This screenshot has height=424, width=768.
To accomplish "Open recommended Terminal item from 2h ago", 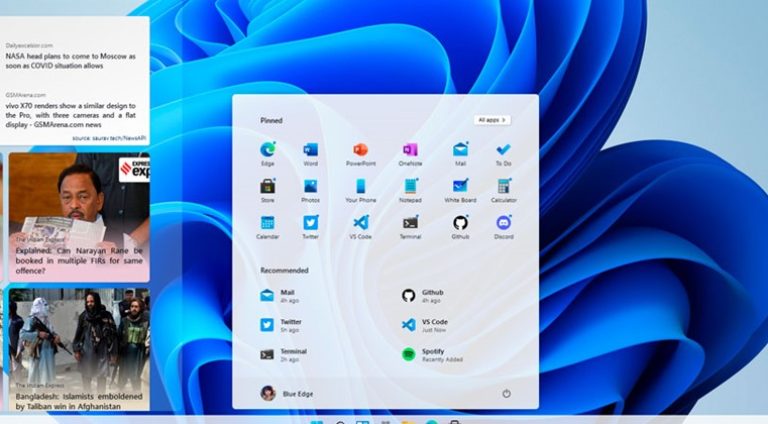I will click(x=284, y=354).
